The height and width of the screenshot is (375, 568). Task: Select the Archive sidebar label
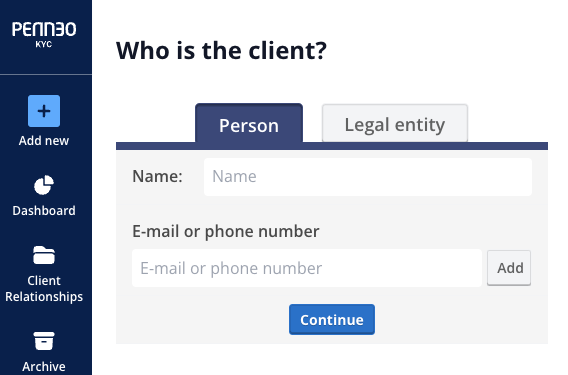coord(44,367)
